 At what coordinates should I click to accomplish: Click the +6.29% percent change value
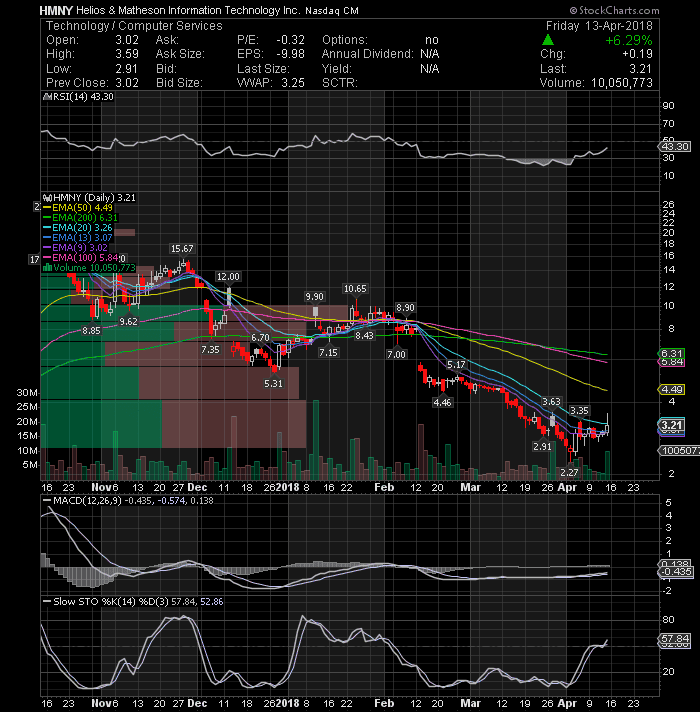(x=629, y=40)
